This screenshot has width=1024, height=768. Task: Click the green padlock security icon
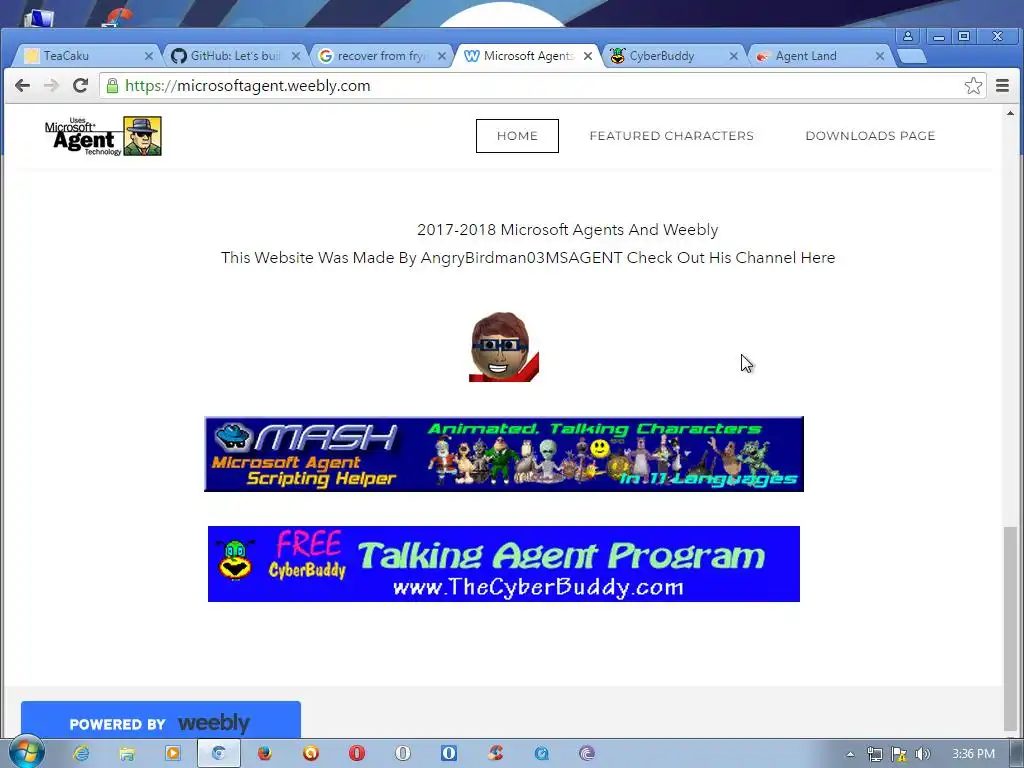(112, 86)
